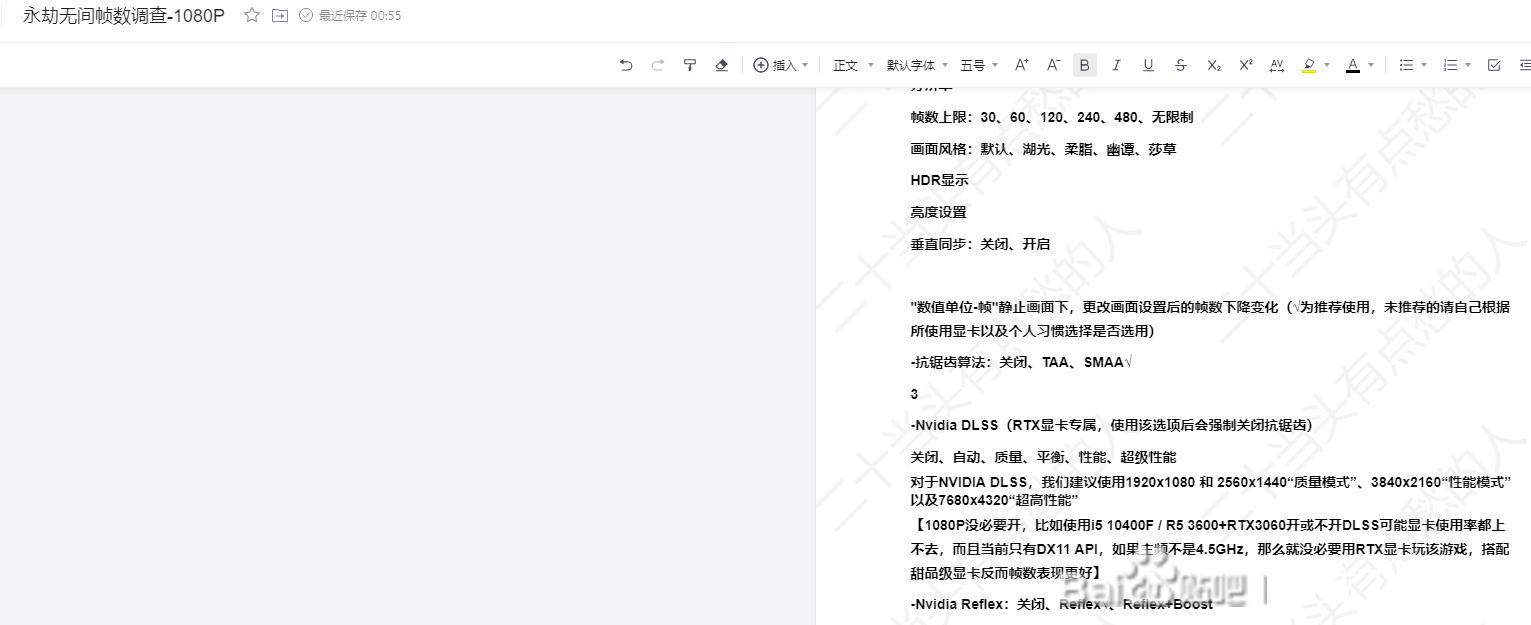Star the document as a favorite
1531x625 pixels.
(252, 16)
